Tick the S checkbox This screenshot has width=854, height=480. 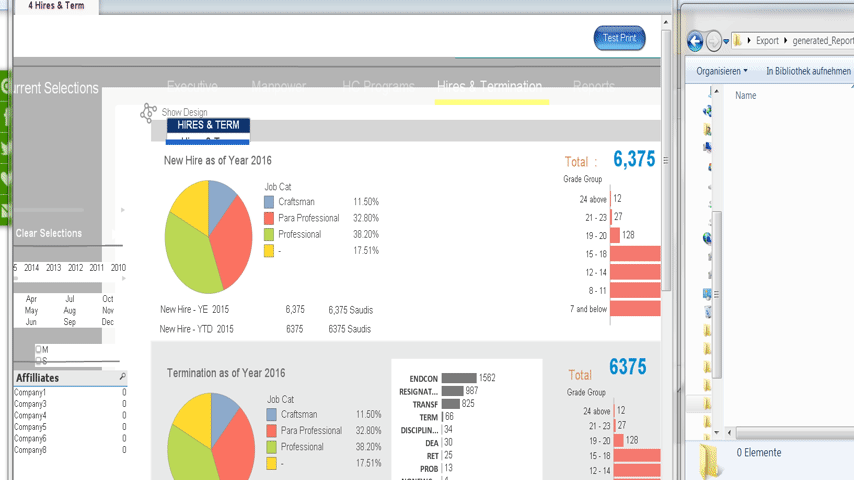coord(38,360)
